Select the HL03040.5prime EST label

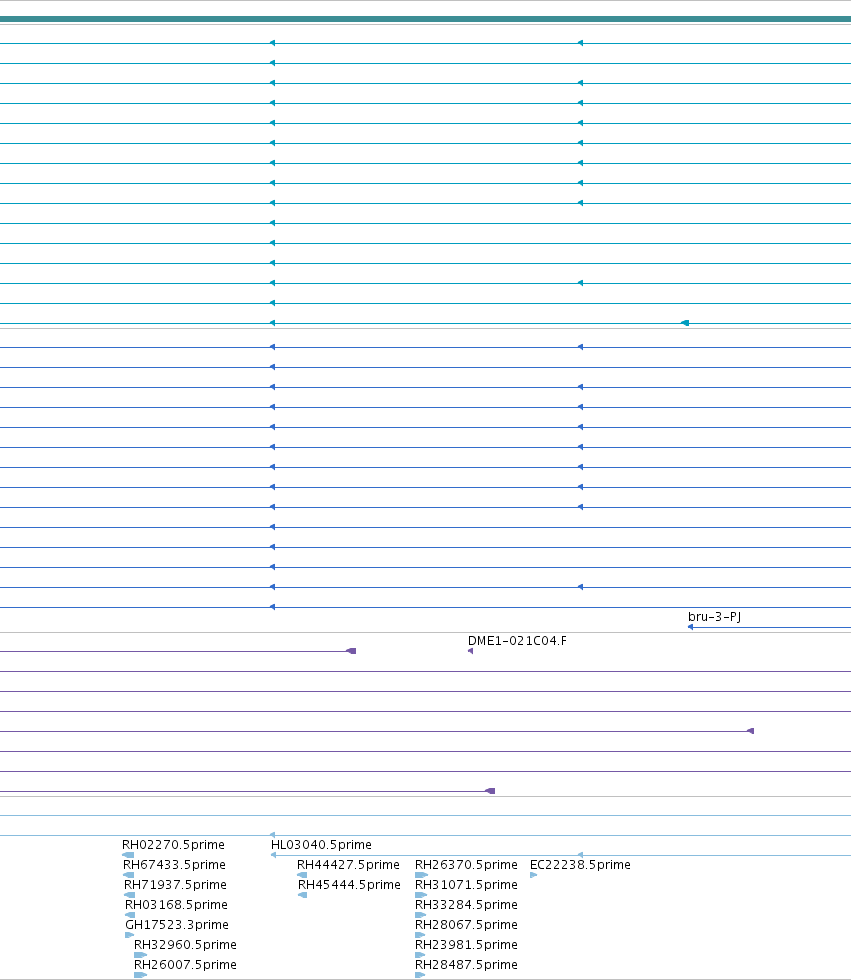pyautogui.click(x=321, y=844)
